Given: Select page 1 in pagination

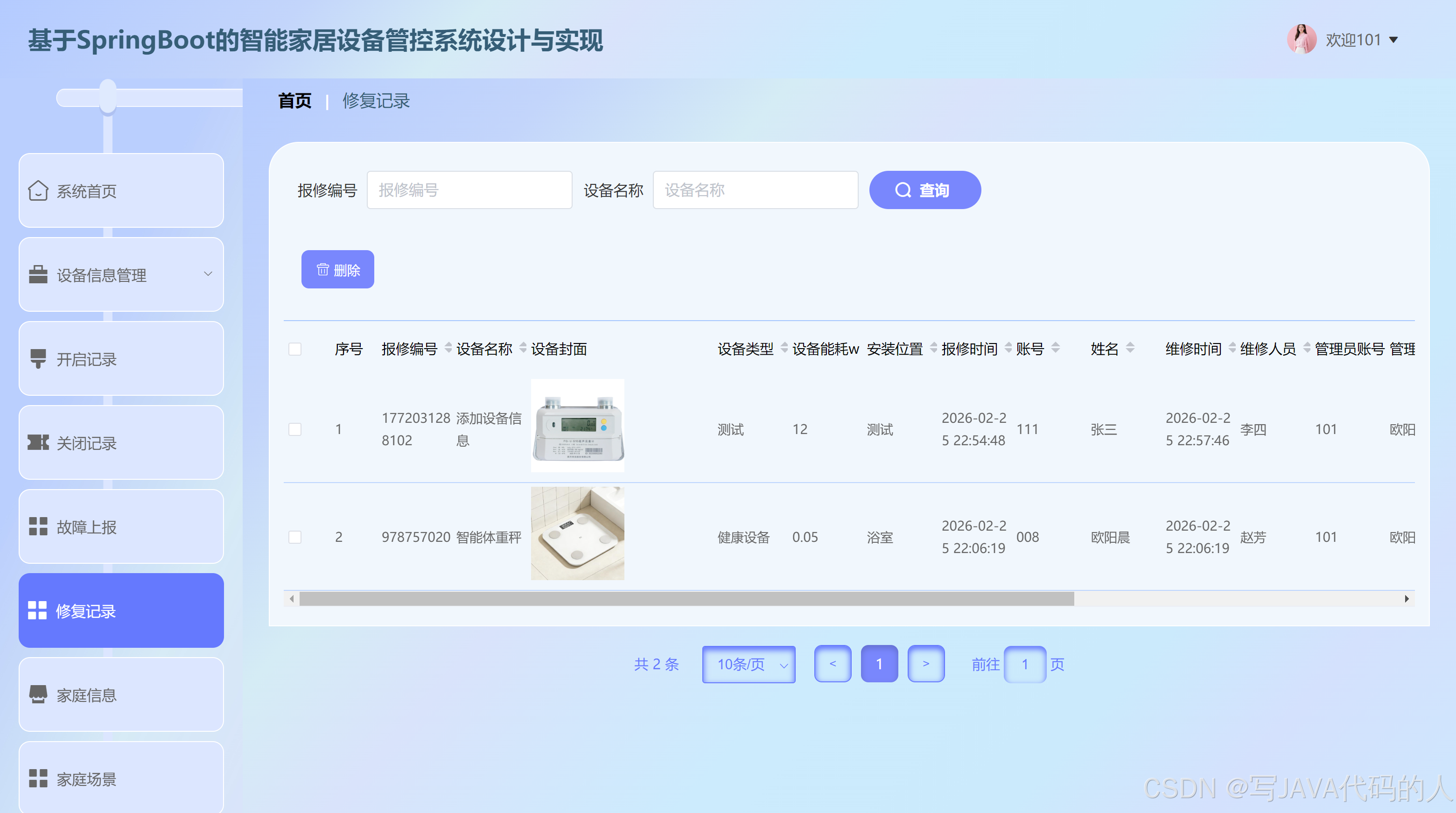Looking at the screenshot, I should pyautogui.click(x=879, y=664).
